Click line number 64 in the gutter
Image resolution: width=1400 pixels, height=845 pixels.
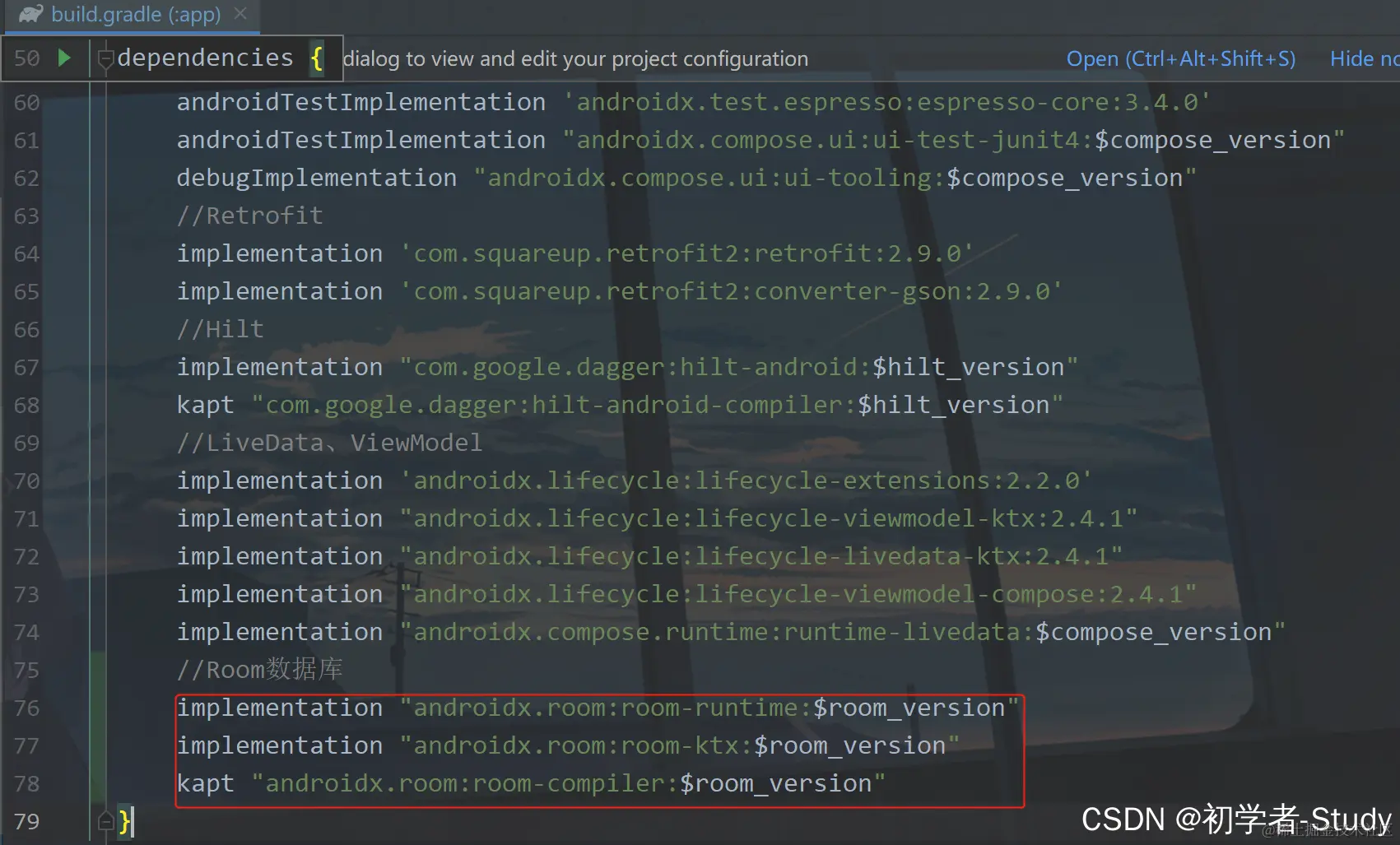26,254
